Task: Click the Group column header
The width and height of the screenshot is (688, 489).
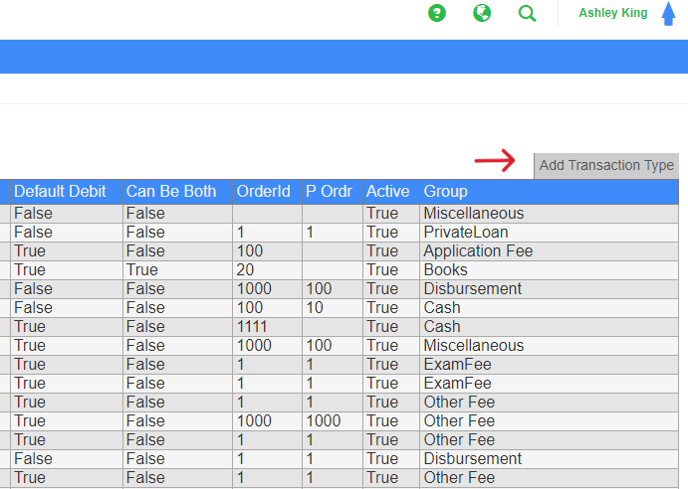Action: [x=446, y=191]
